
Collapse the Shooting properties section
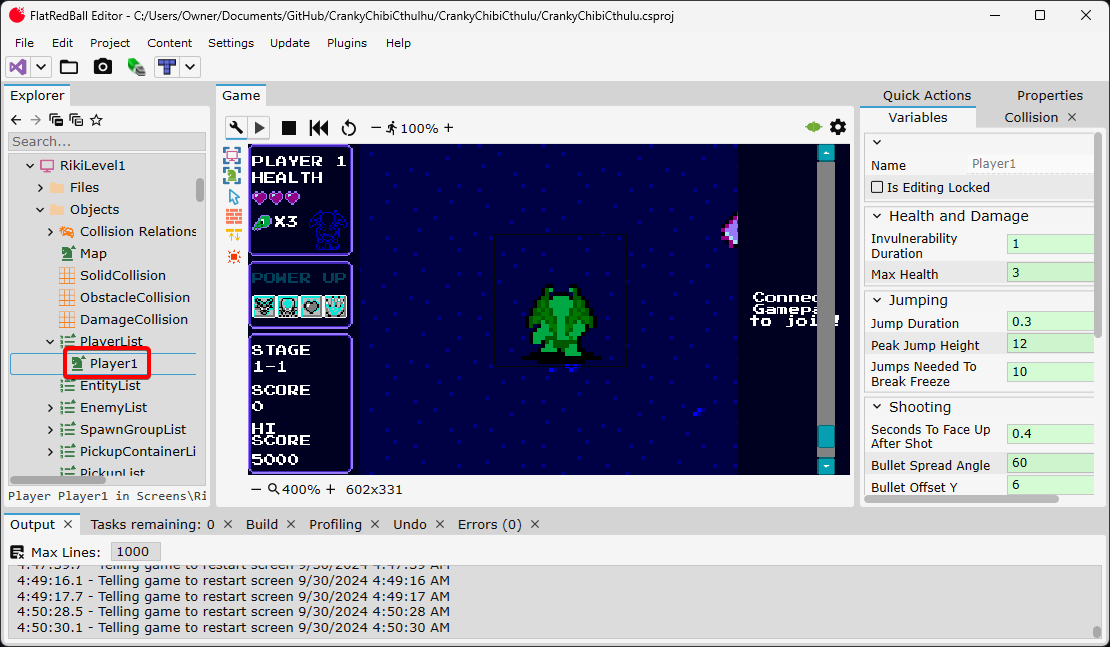(876, 407)
